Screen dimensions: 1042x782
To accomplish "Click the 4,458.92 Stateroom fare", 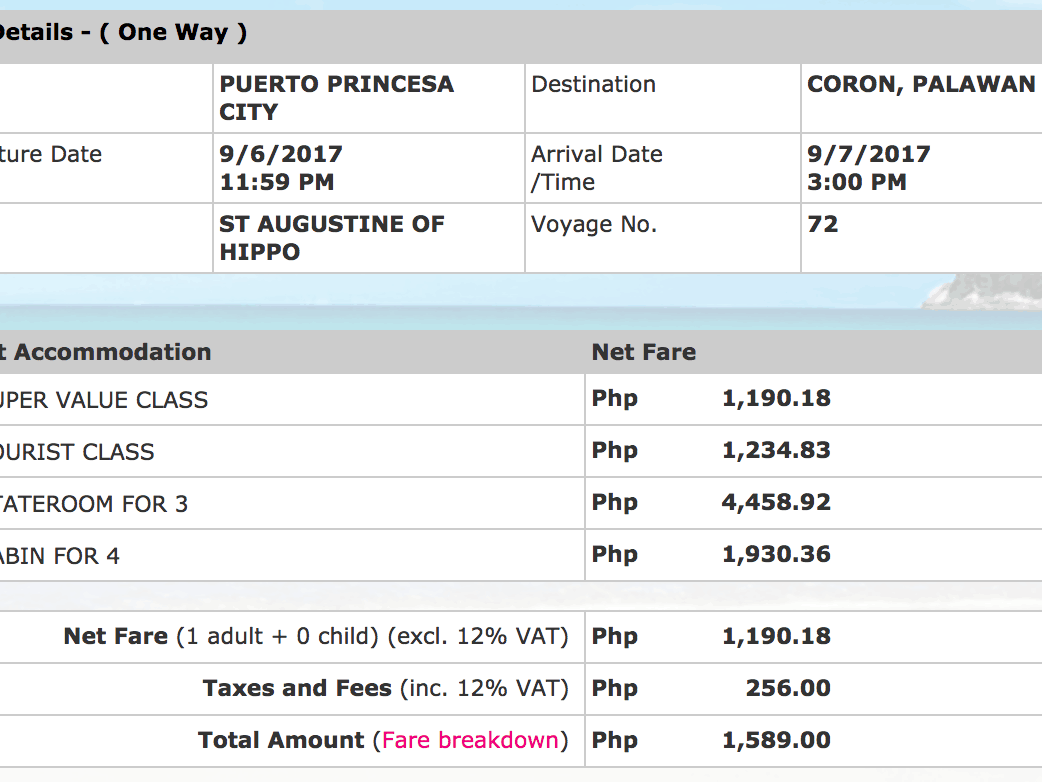I will point(776,503).
